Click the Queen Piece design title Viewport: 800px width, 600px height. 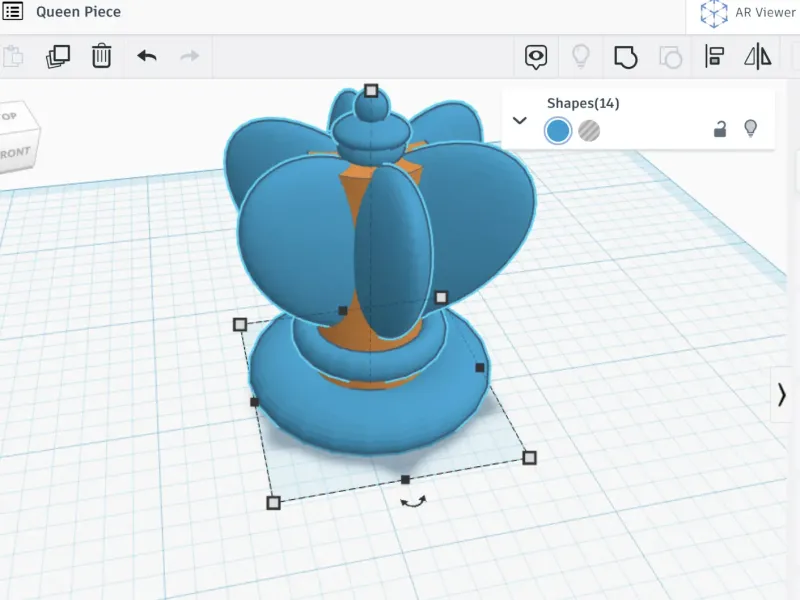[78, 12]
